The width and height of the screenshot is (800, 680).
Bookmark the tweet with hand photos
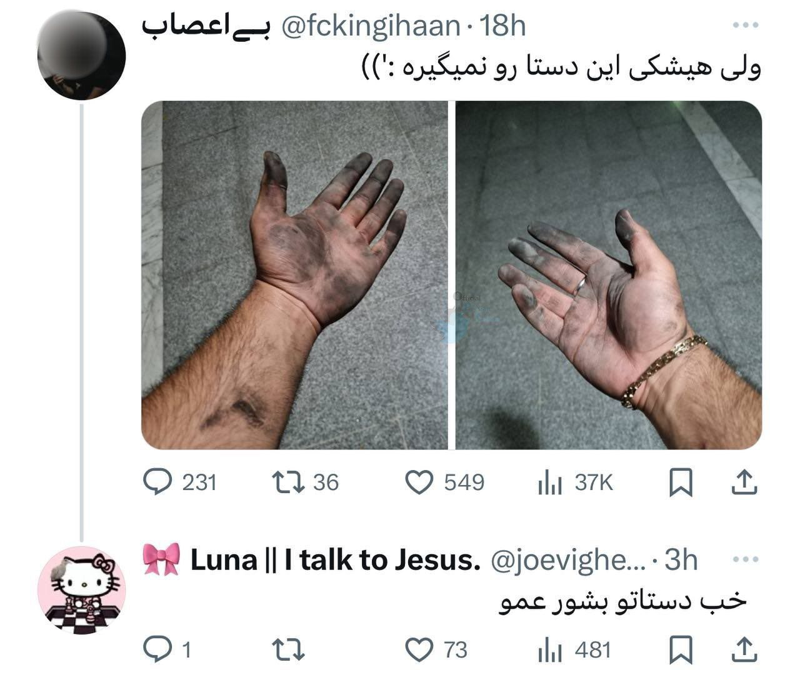pos(681,482)
